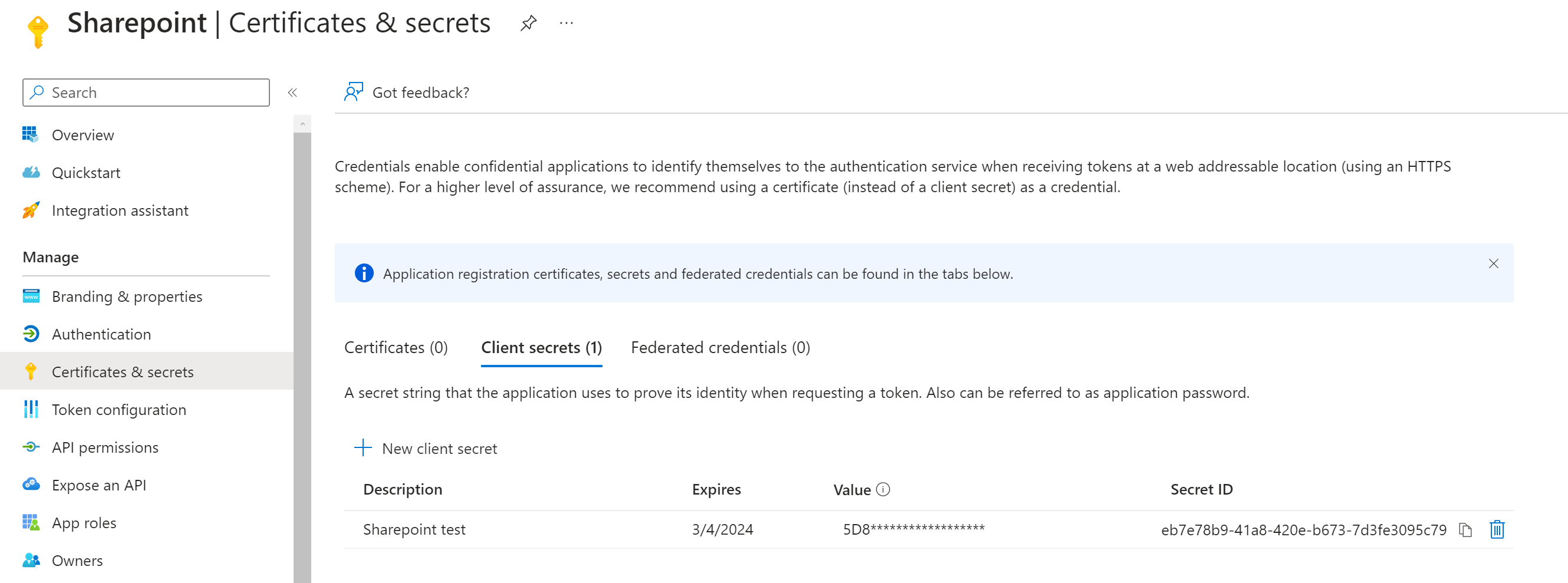Copy the Secret ID to clipboard
Screen dimensions: 1568x583
1465,530
